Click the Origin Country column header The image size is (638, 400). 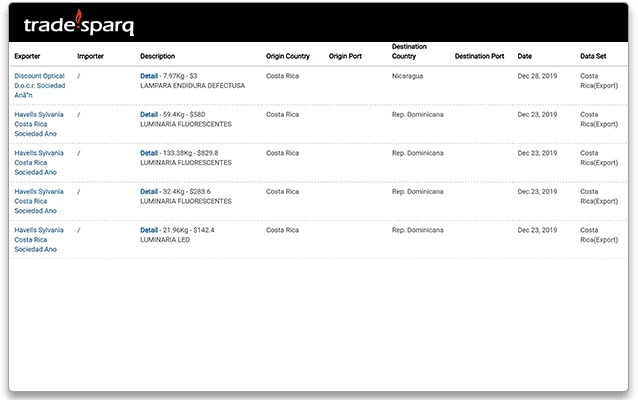click(x=288, y=56)
